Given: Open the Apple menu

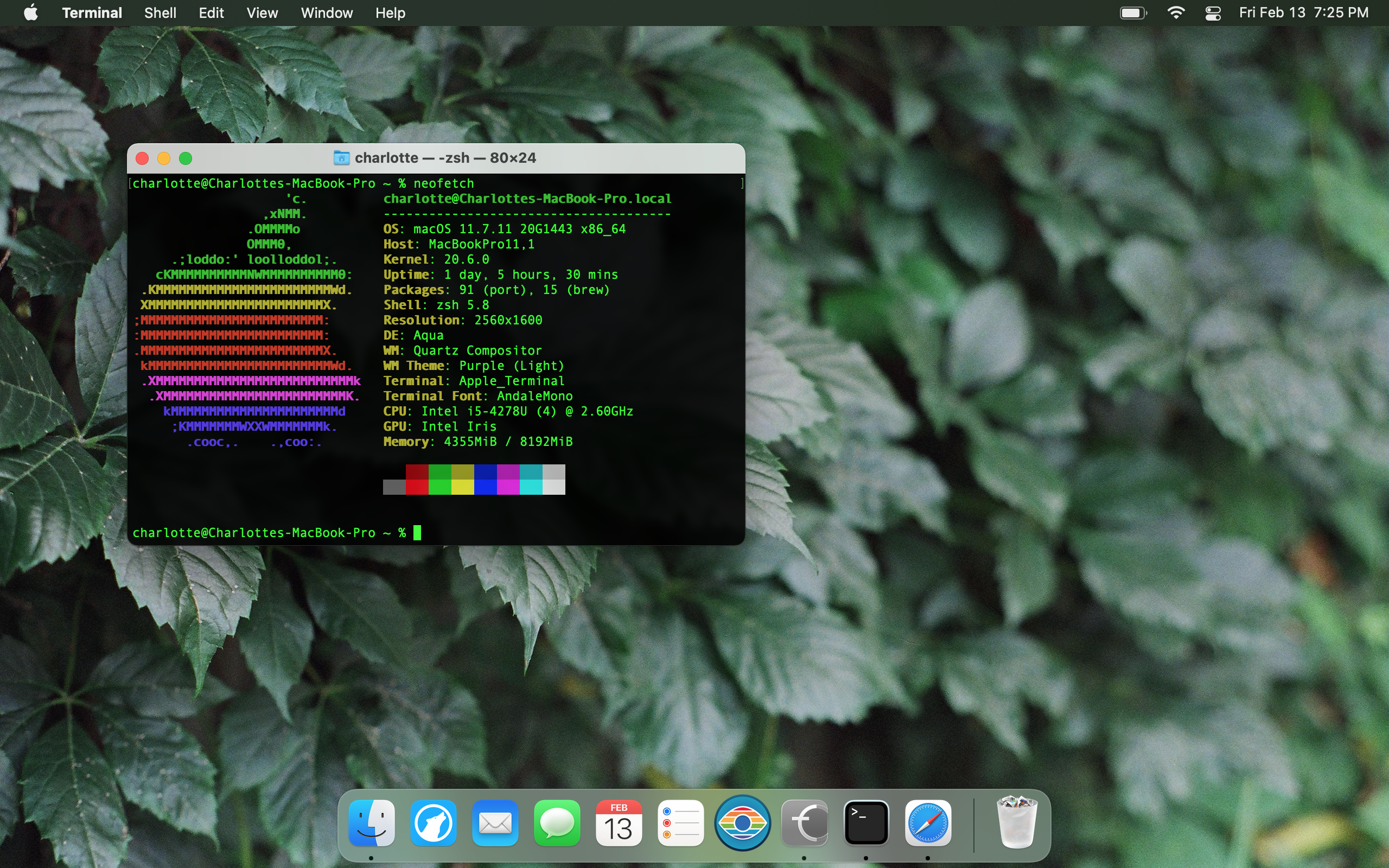Looking at the screenshot, I should coord(31,12).
